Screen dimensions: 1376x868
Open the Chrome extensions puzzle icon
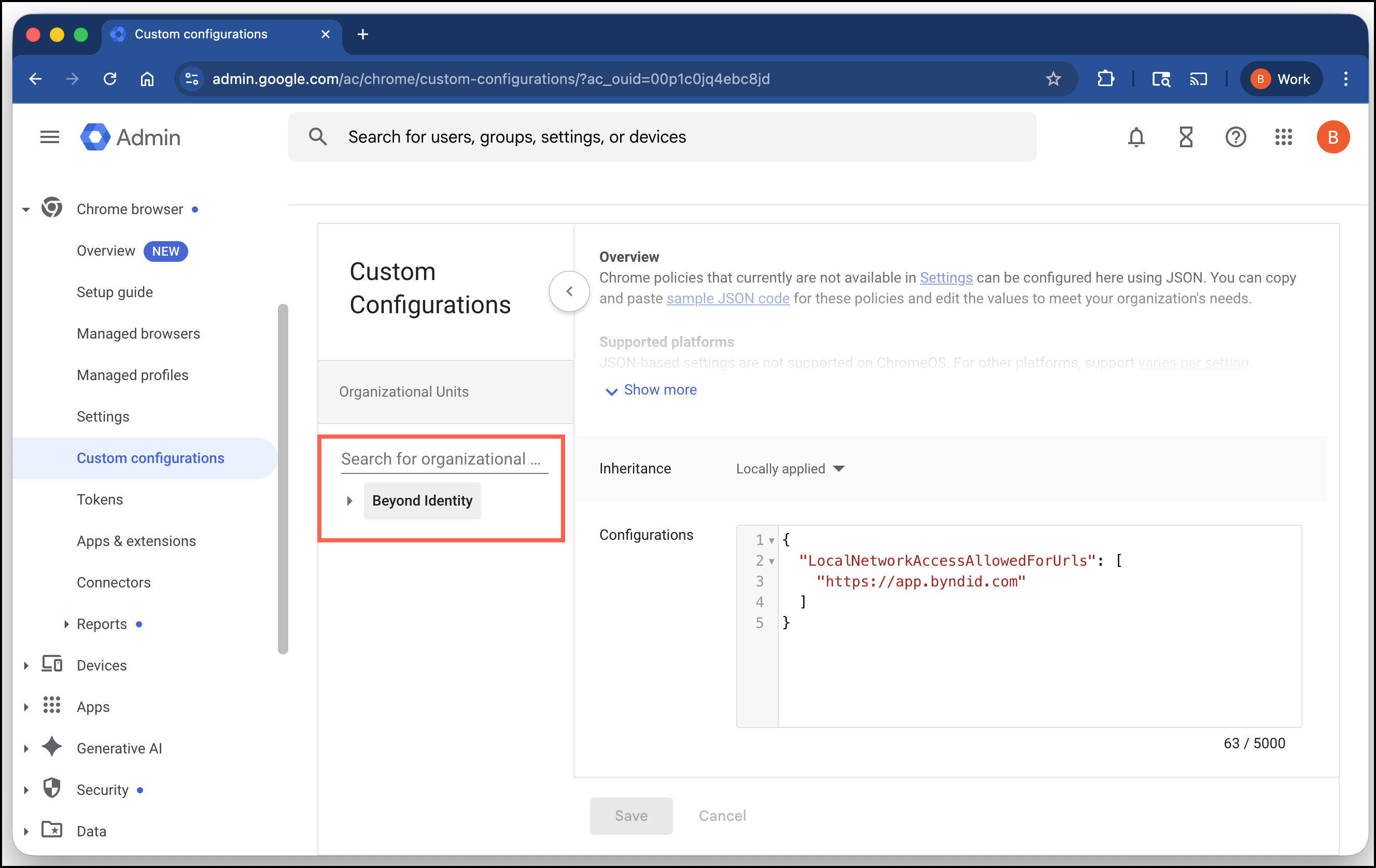point(1106,79)
